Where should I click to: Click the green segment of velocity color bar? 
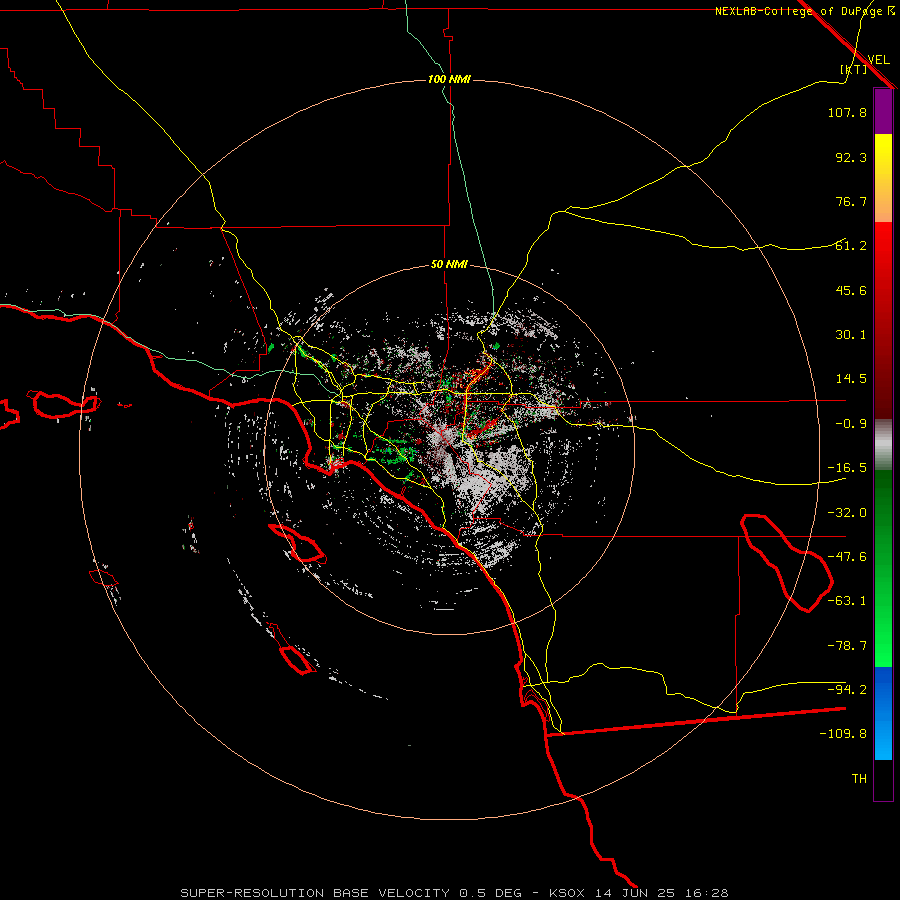pos(883,568)
